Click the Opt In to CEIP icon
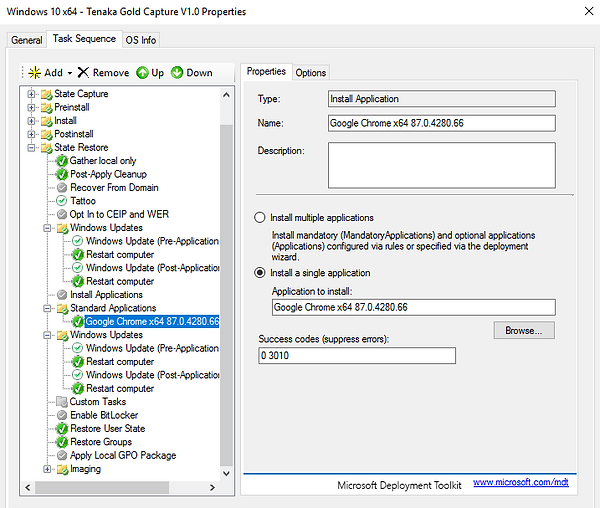 point(62,215)
